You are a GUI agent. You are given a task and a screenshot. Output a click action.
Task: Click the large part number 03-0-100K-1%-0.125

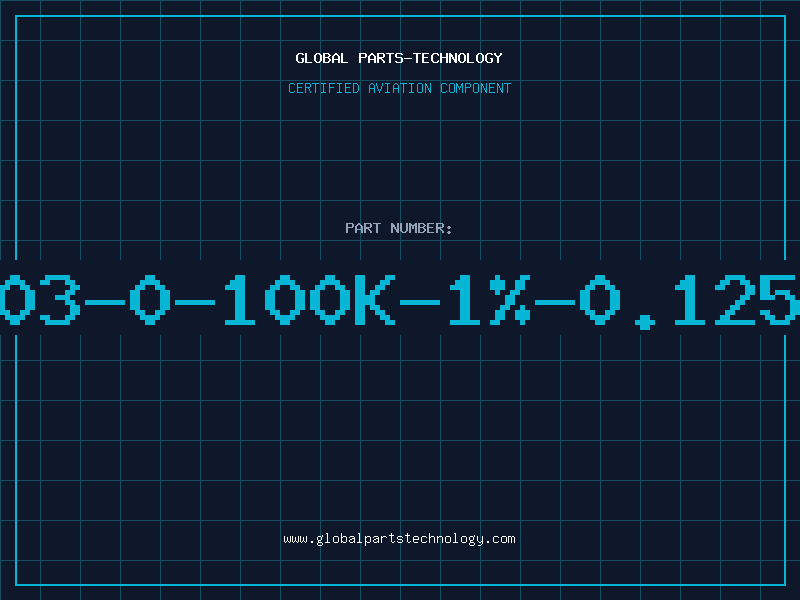[400, 301]
